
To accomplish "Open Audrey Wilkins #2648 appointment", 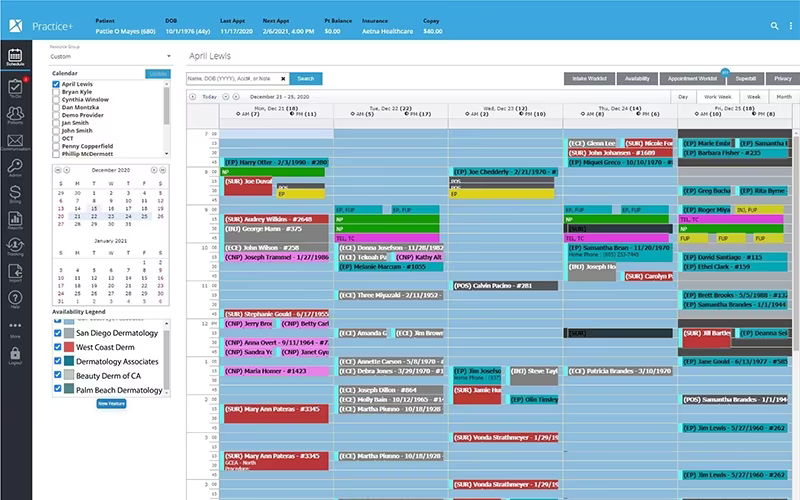I will [x=276, y=219].
